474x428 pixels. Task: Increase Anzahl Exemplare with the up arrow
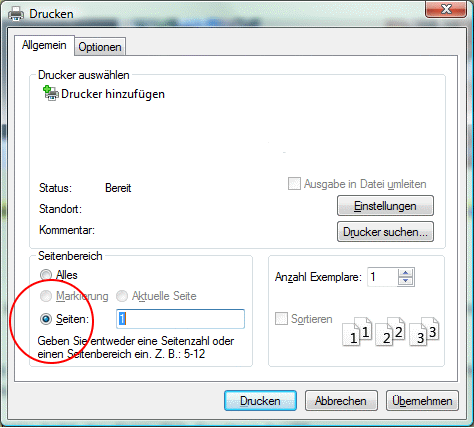pos(406,273)
